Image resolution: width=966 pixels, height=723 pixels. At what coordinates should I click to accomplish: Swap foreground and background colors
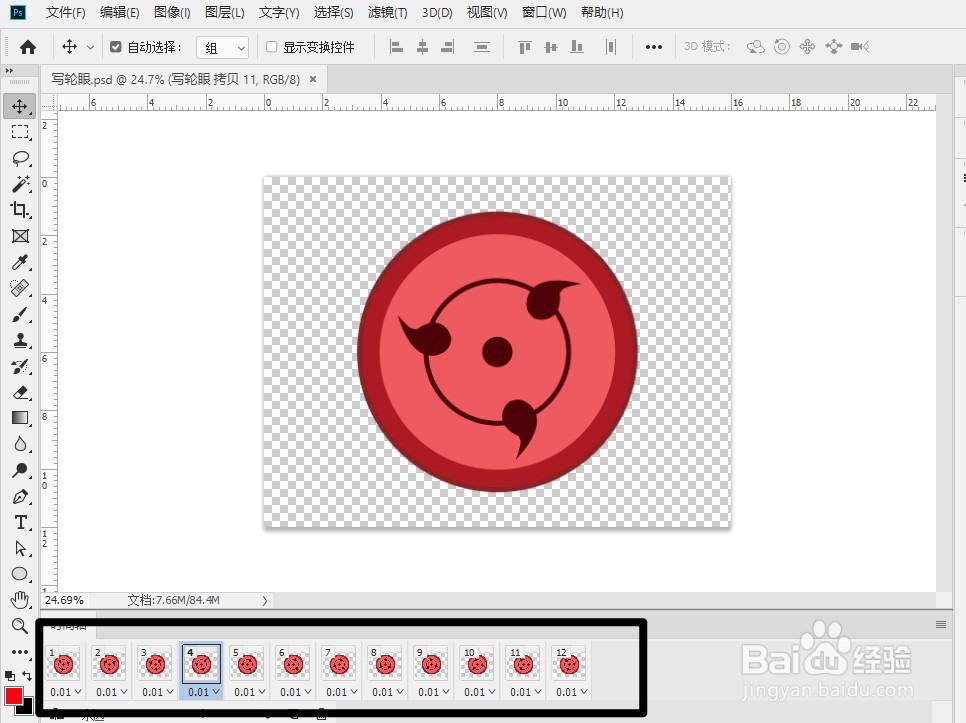pyautogui.click(x=27, y=676)
